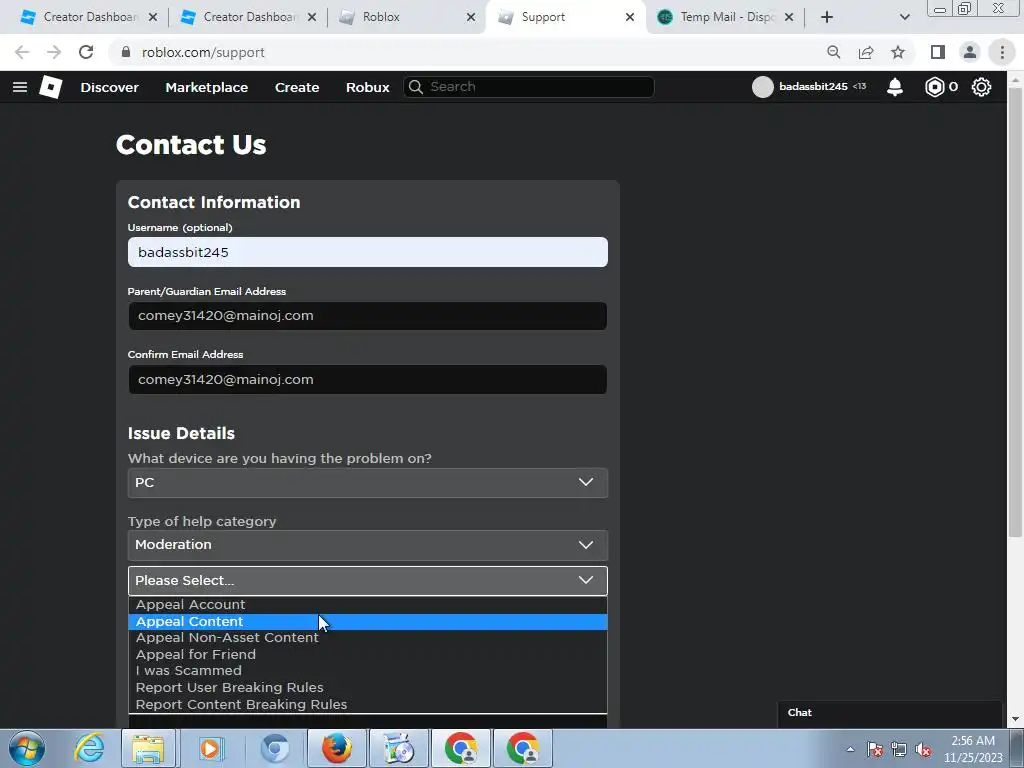Reload the page with browser refresh icon
The height and width of the screenshot is (768, 1024).
click(x=86, y=52)
